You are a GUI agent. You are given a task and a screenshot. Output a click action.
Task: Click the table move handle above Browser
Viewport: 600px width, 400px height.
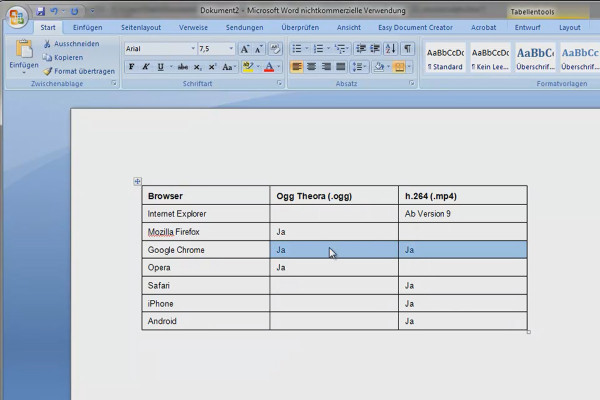tap(137, 181)
